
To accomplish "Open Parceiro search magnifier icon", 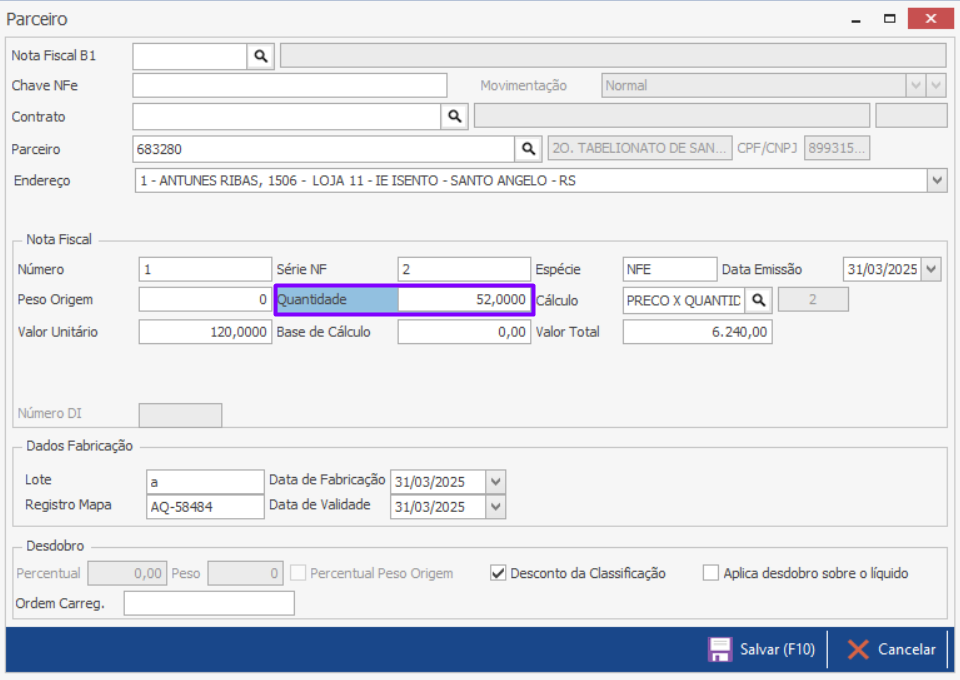I will [528, 149].
